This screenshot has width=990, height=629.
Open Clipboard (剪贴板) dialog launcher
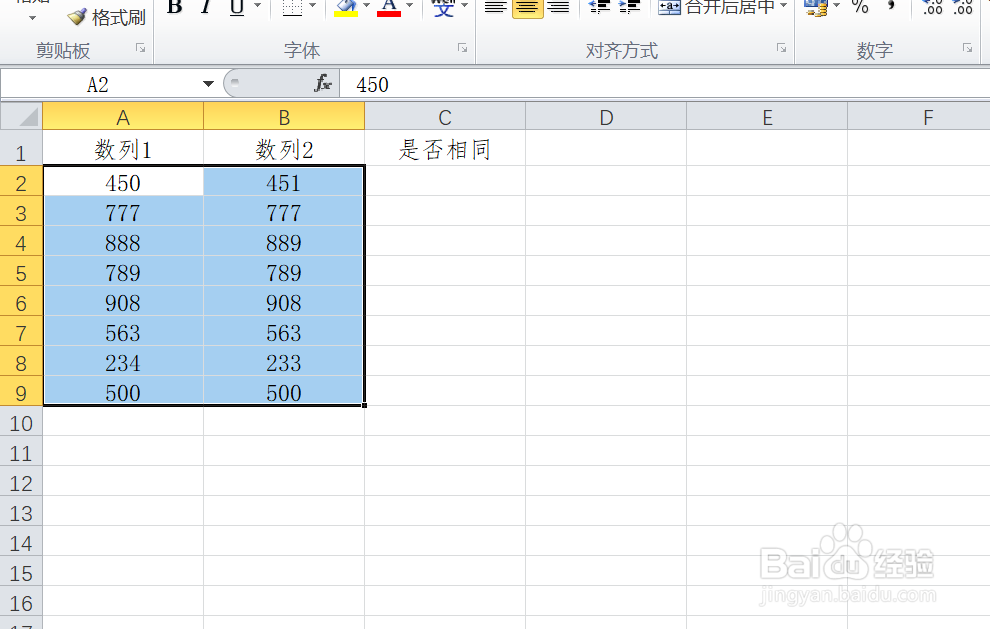click(141, 48)
